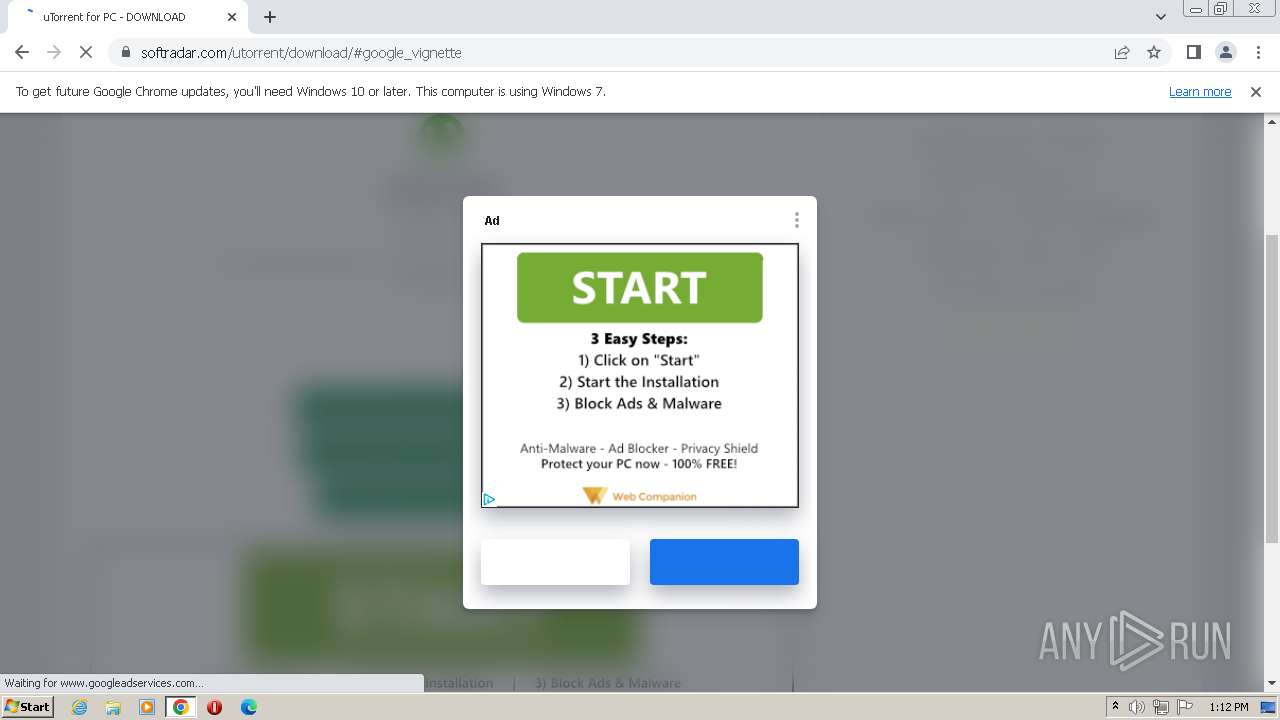Stop loading the page

coord(86,52)
